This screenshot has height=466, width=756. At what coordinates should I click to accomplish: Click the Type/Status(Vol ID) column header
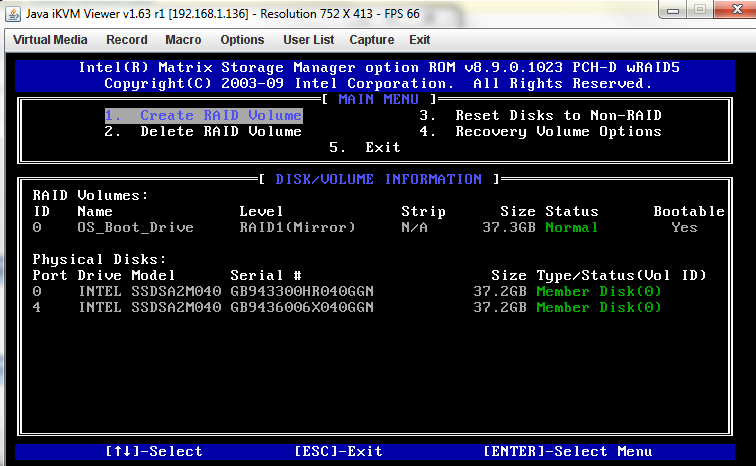click(621, 276)
